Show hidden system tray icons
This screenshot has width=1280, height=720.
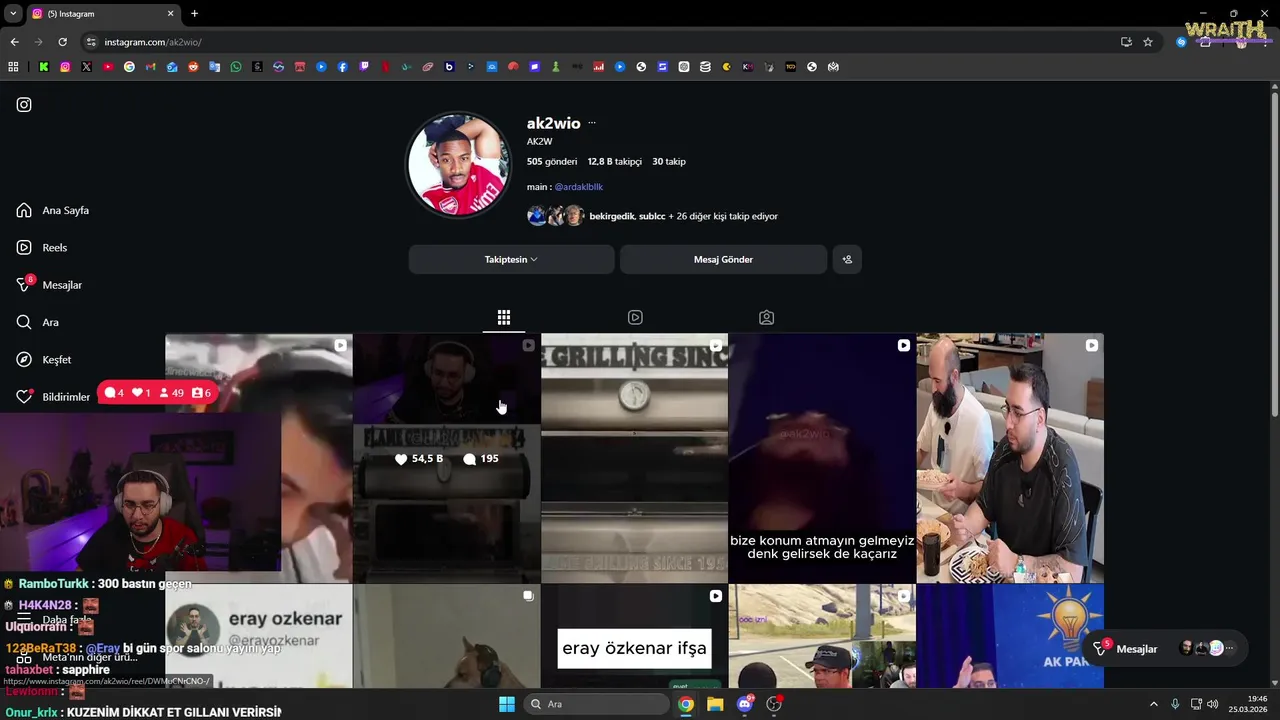(x=1153, y=704)
